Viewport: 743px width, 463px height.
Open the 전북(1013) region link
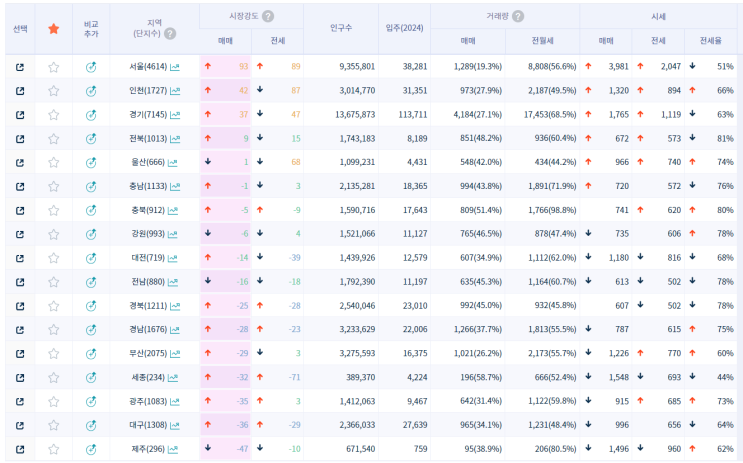pos(147,138)
